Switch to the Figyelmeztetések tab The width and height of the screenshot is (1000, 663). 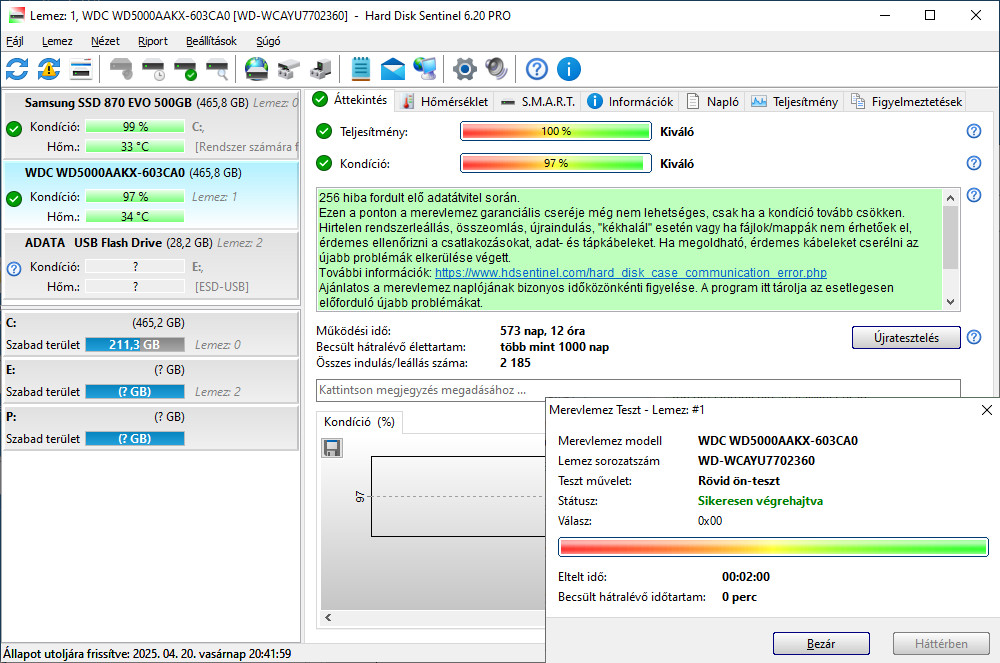click(x=906, y=101)
